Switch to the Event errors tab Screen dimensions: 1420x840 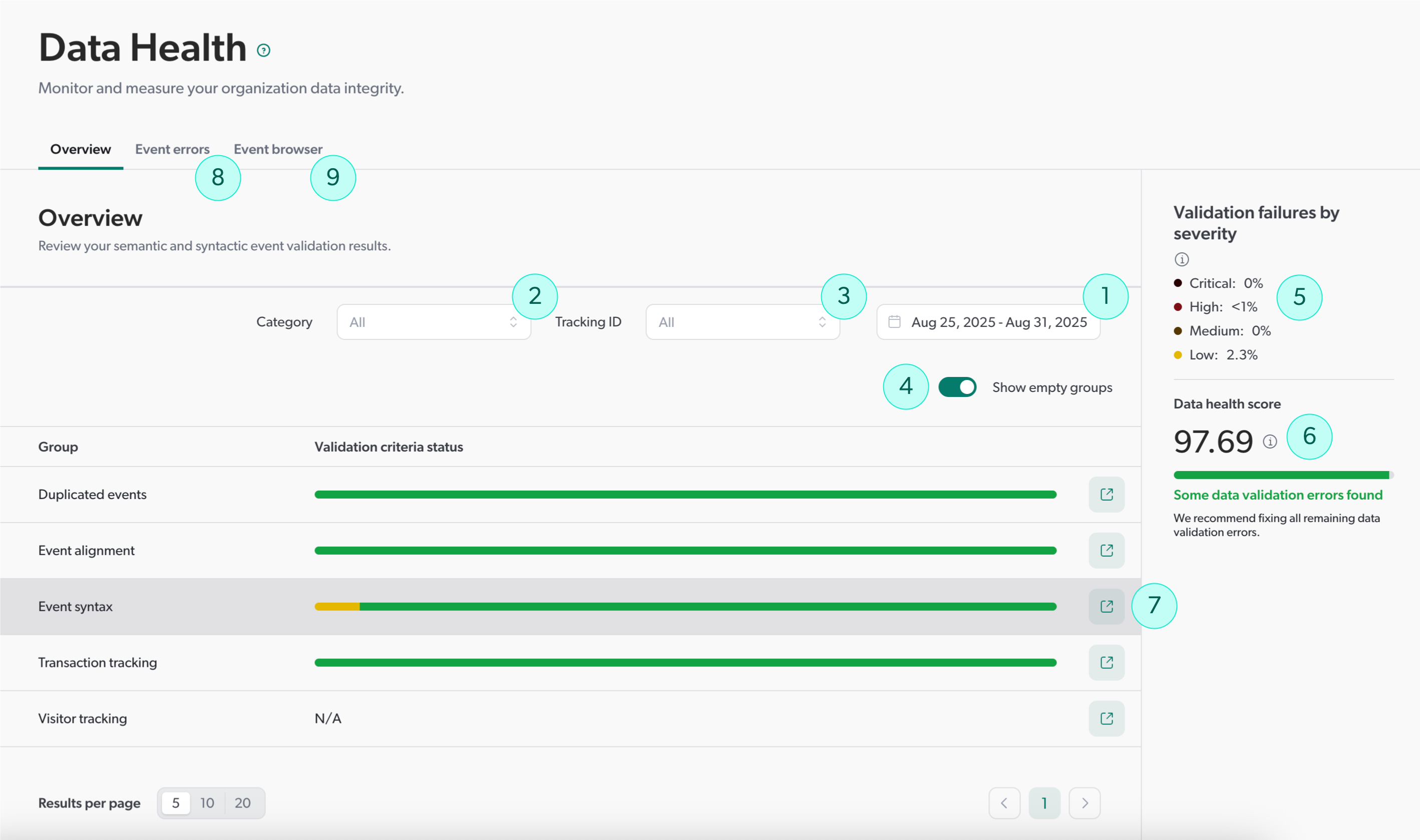pos(172,149)
